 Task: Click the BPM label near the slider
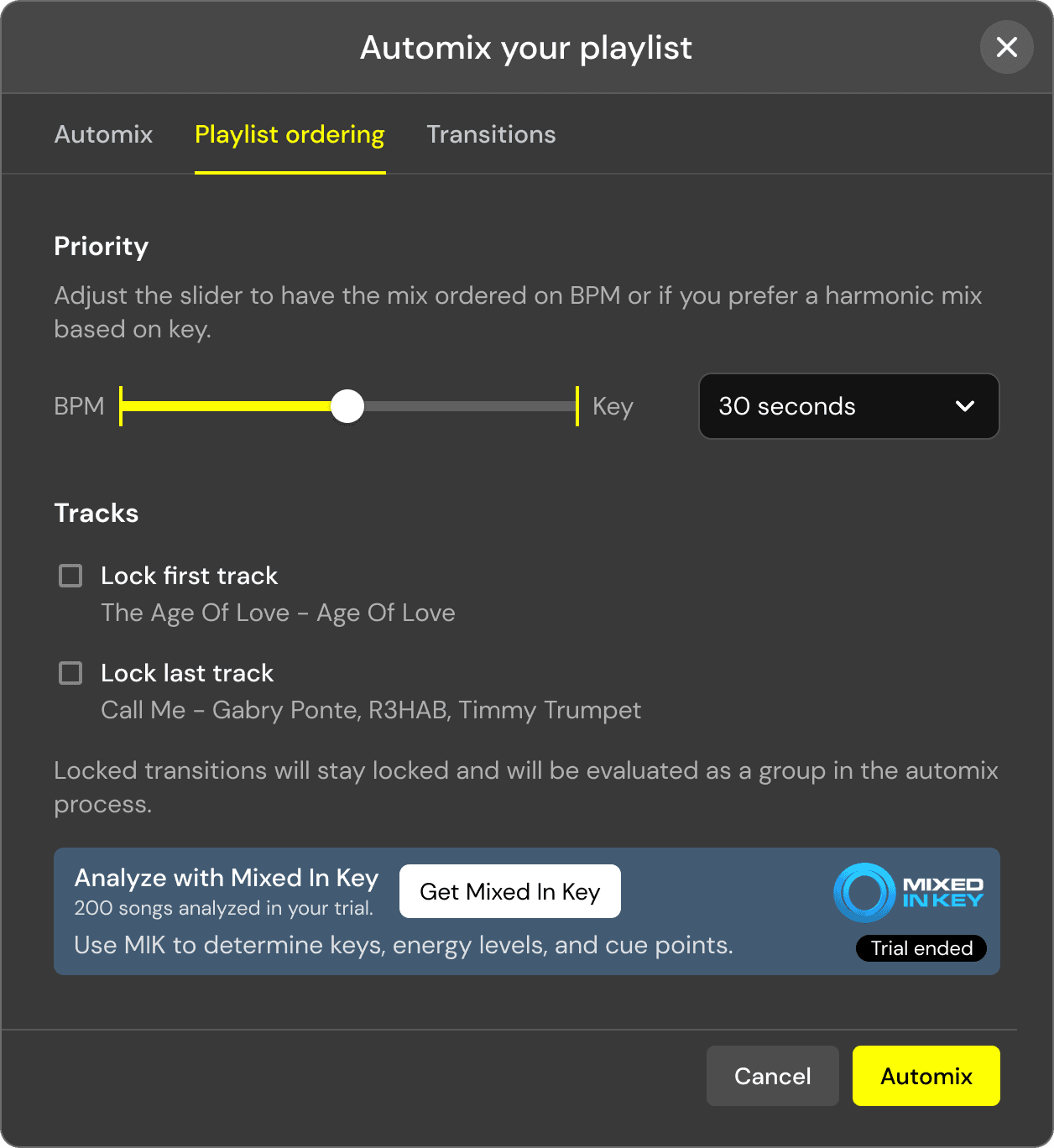coord(79,406)
